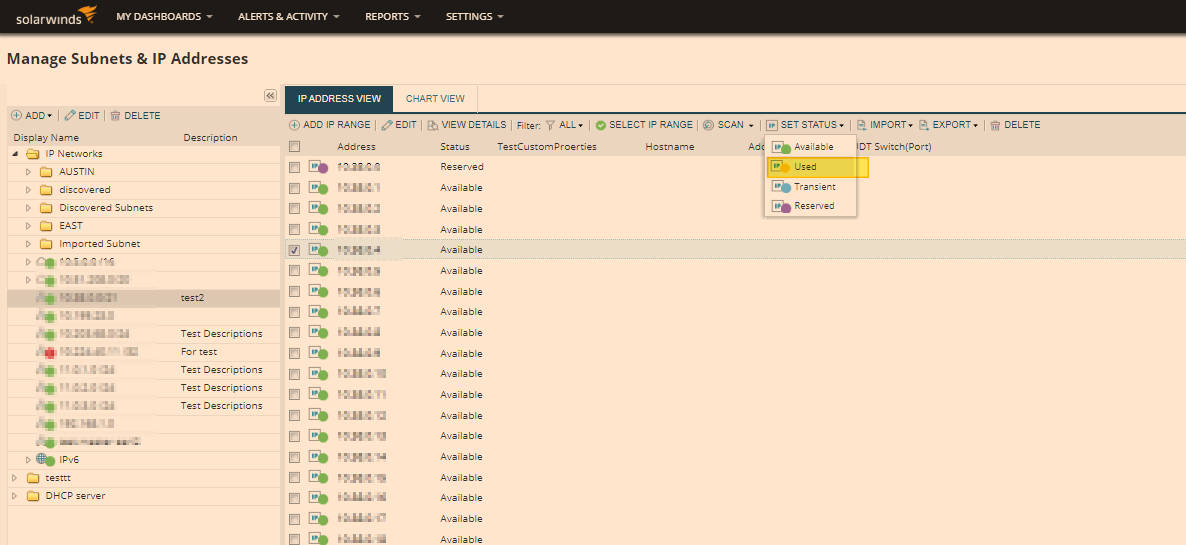Image resolution: width=1186 pixels, height=545 pixels.
Task: Click the TestCustomProerties column header
Action: click(x=547, y=147)
